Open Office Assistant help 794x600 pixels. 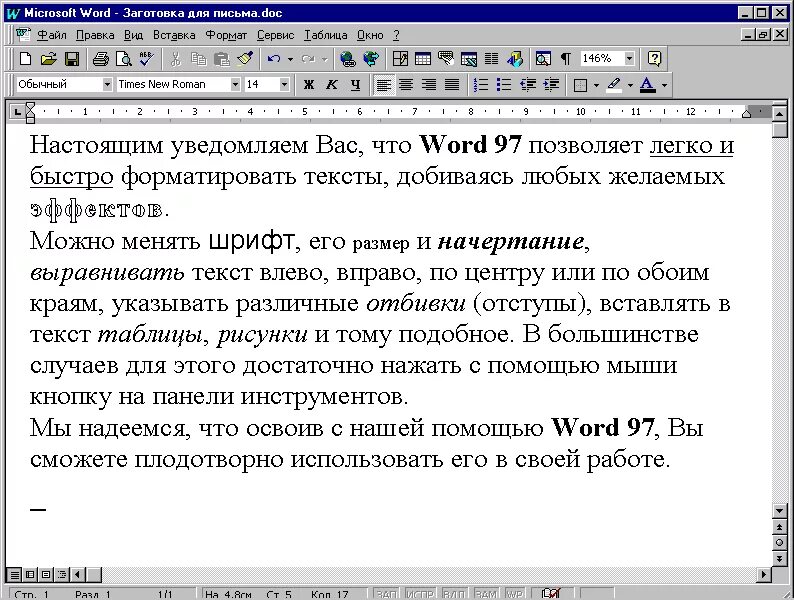coord(654,59)
